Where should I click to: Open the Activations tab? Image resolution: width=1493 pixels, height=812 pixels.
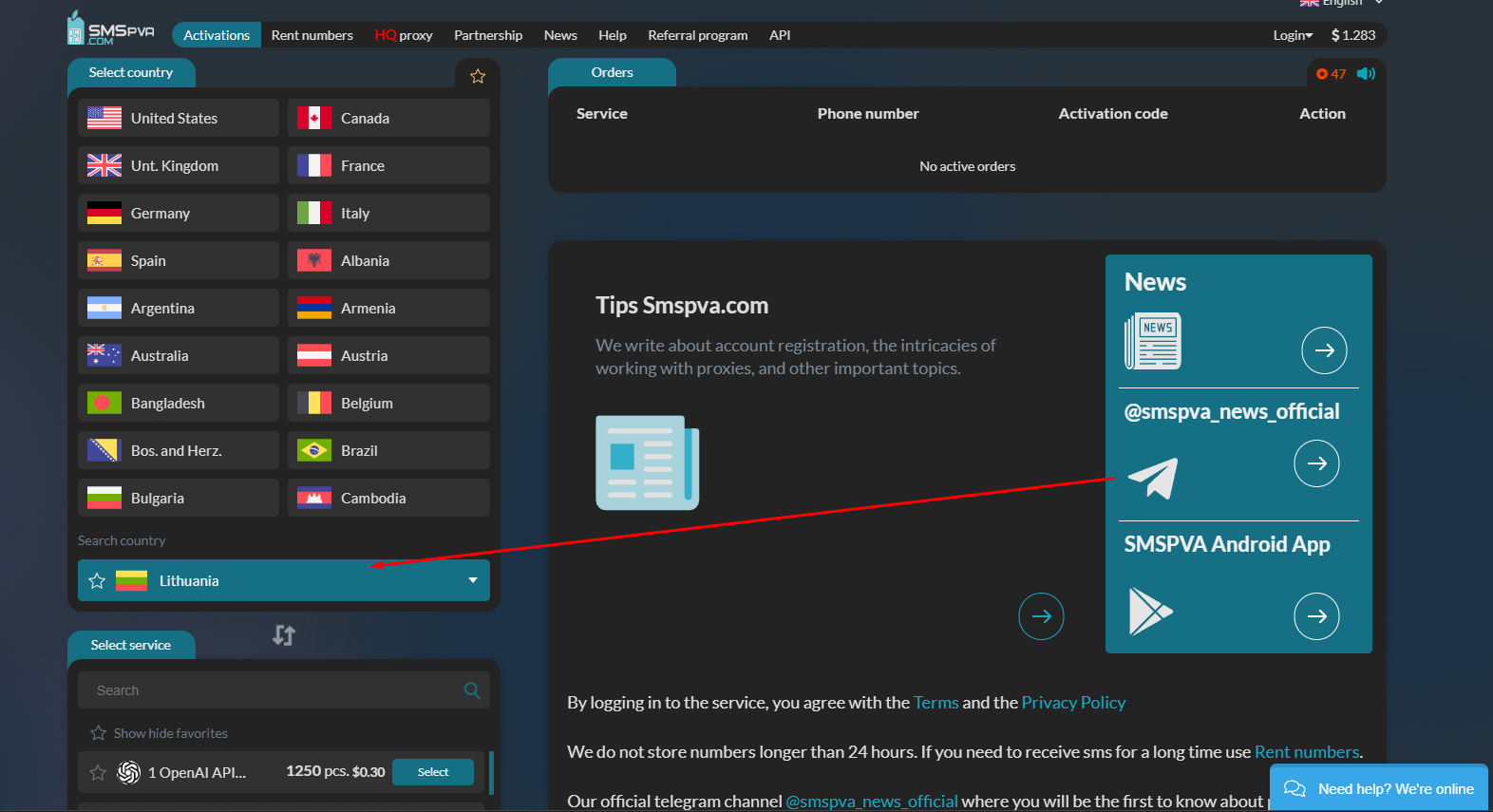pos(217,35)
